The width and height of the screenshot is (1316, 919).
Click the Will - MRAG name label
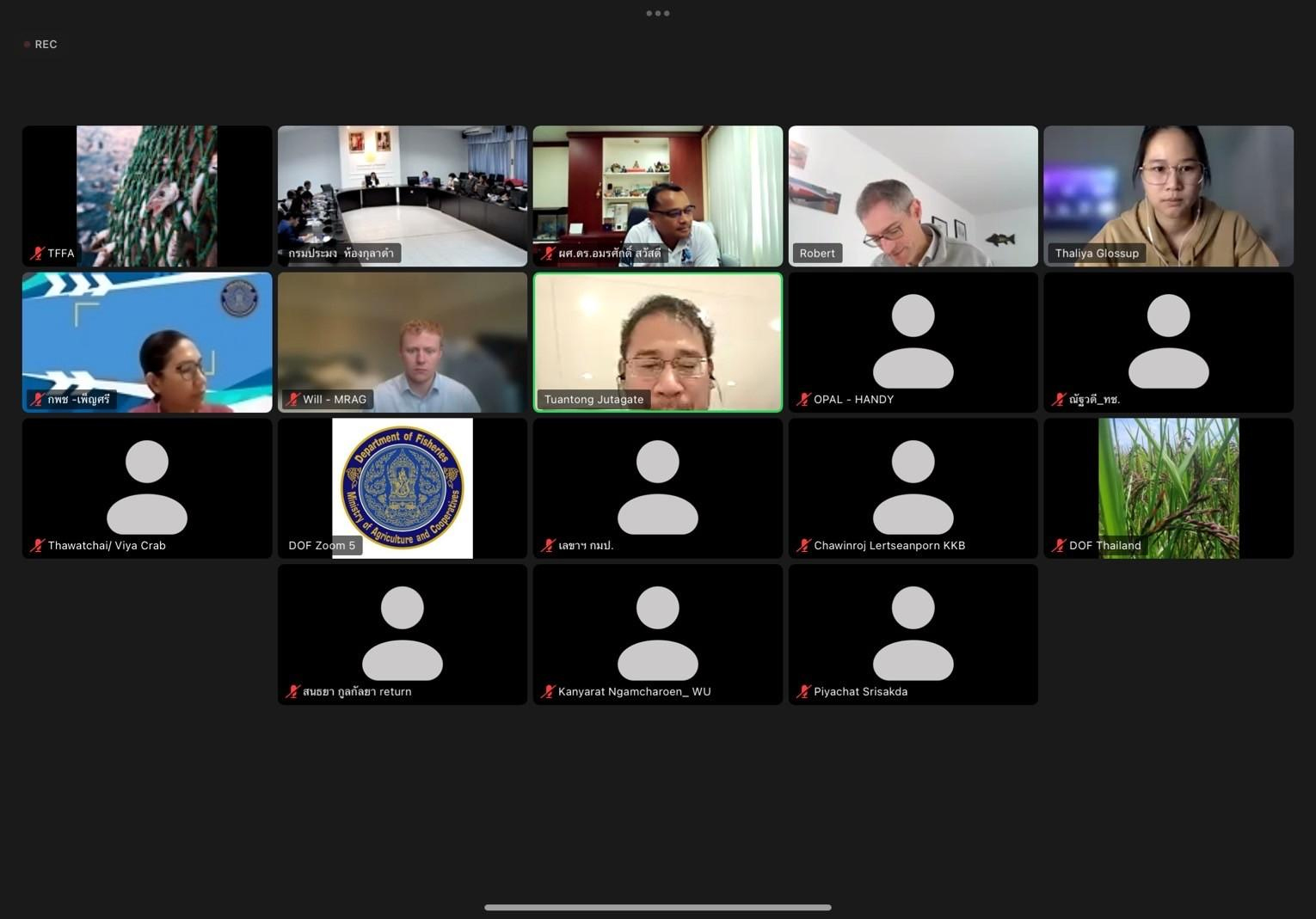(x=335, y=399)
